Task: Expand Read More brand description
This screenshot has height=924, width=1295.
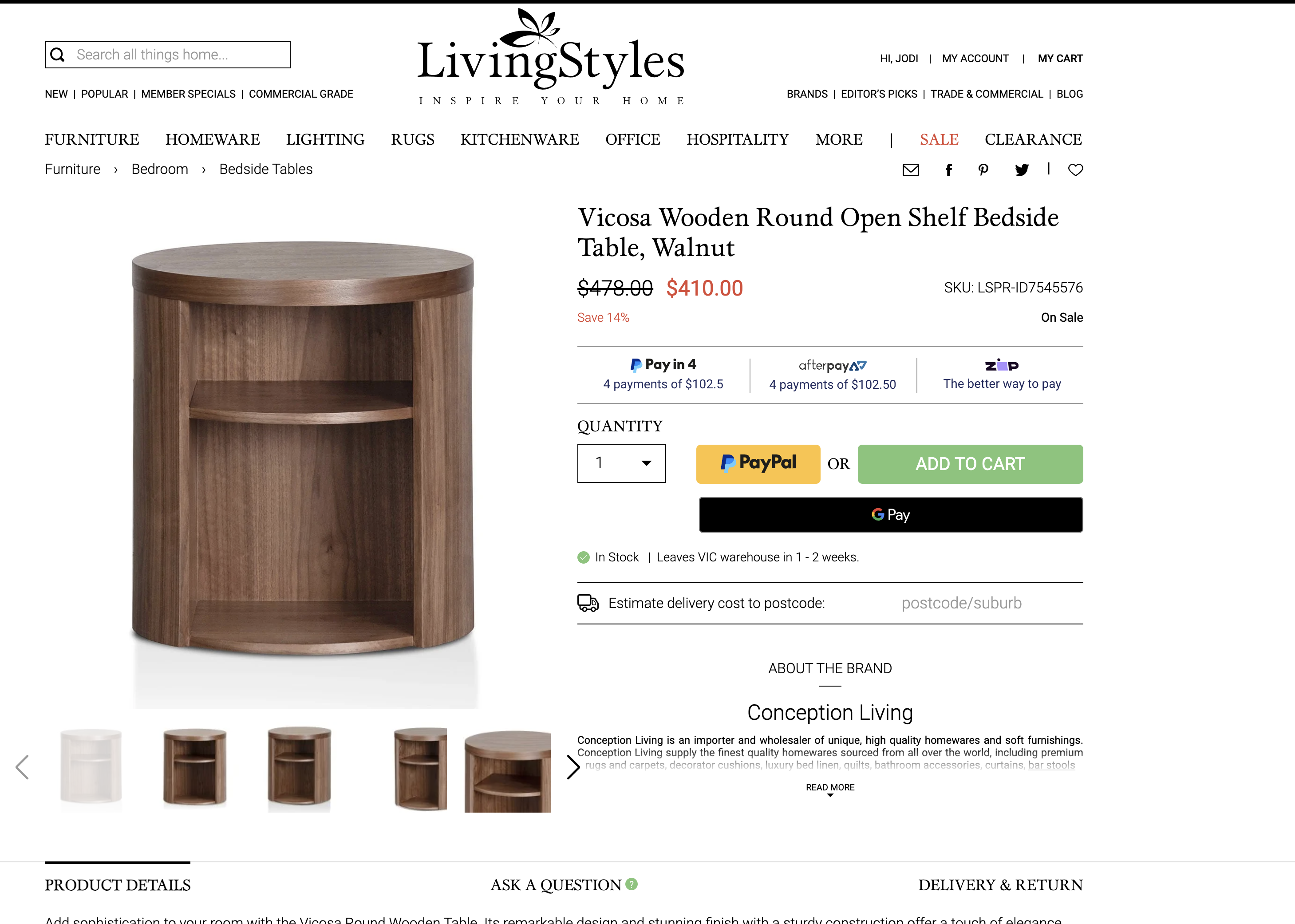Action: [830, 789]
